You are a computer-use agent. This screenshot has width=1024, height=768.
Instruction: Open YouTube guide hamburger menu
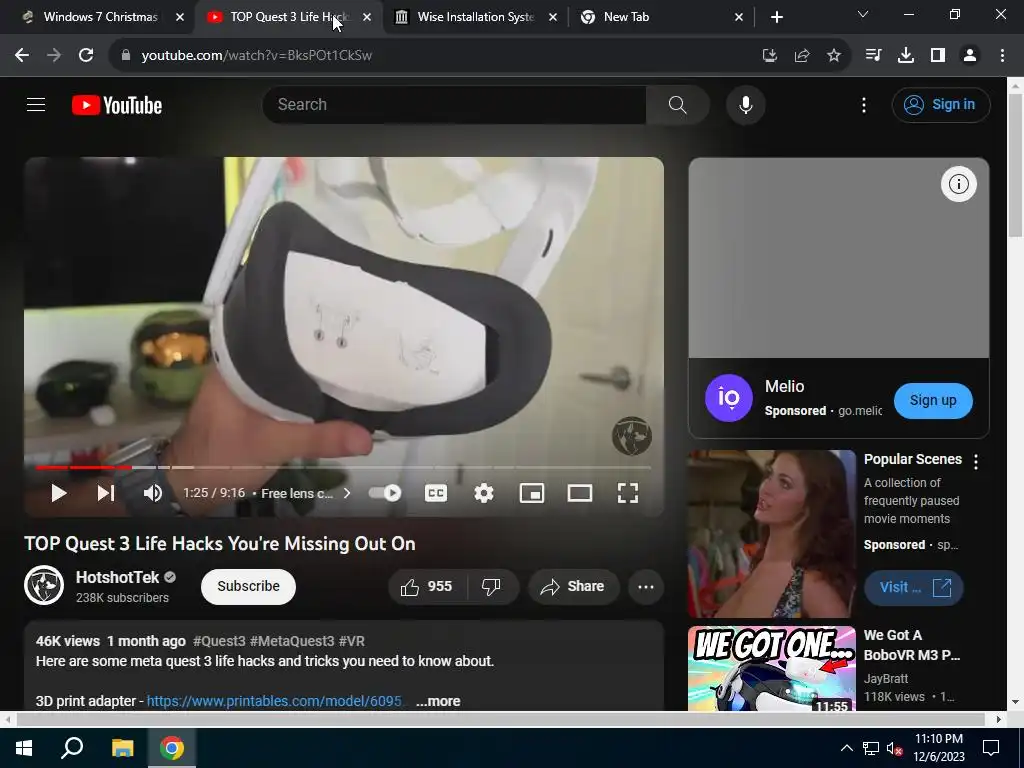click(36, 104)
